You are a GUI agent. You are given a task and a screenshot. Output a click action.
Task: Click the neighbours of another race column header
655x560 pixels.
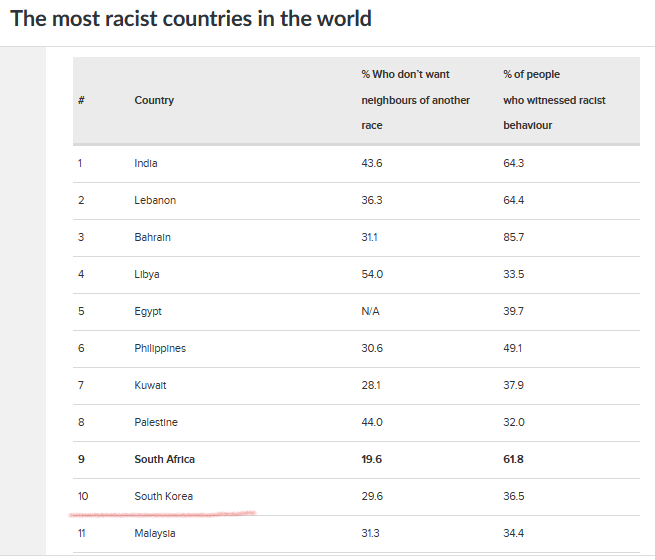415,100
